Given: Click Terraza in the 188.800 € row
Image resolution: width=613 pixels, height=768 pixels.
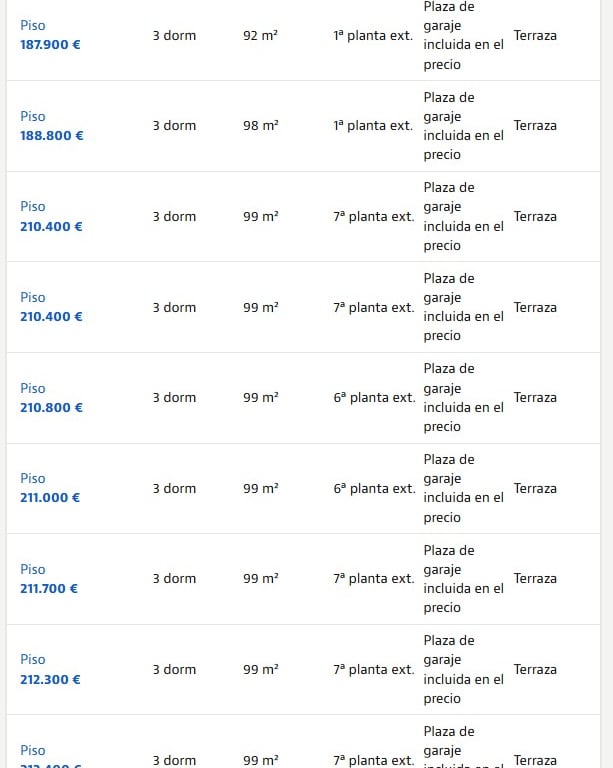Looking at the screenshot, I should point(535,126).
